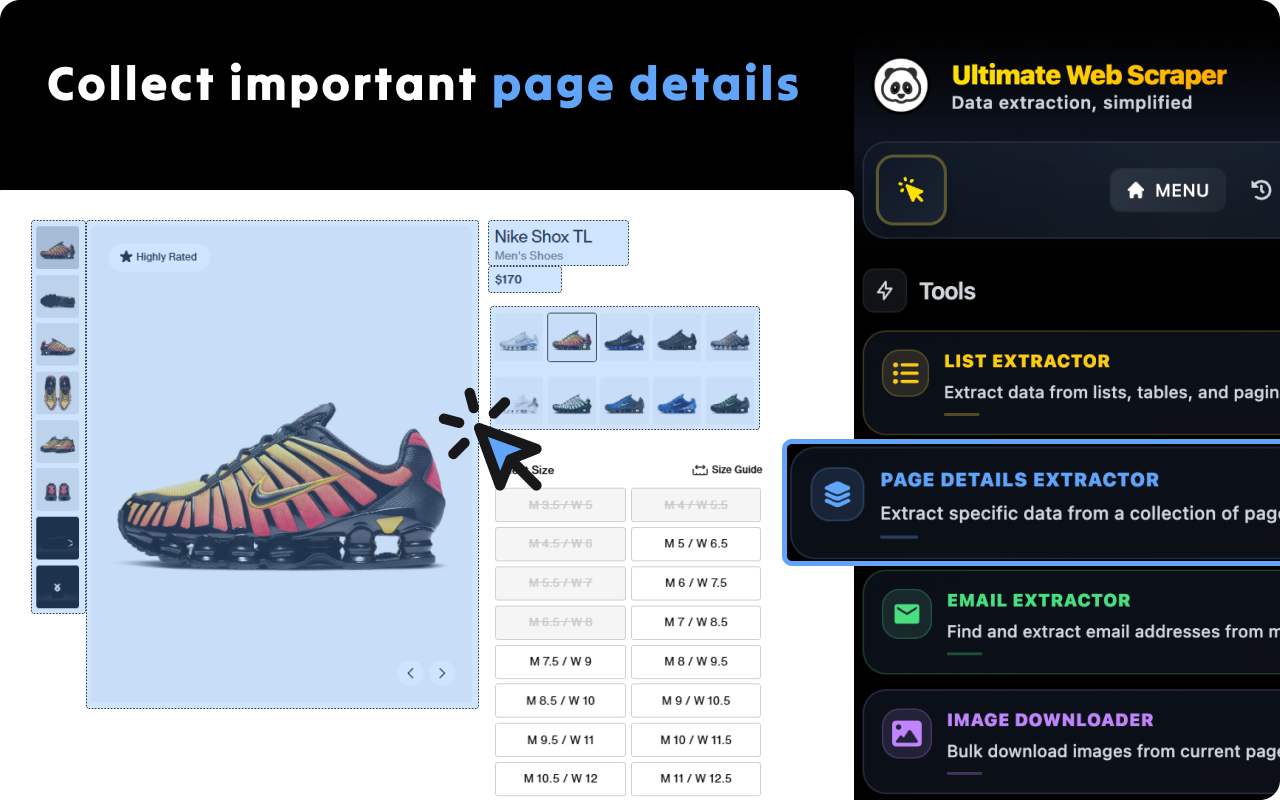Expand the X icon at sidebar bottom
The width and height of the screenshot is (1280, 800).
[57, 587]
